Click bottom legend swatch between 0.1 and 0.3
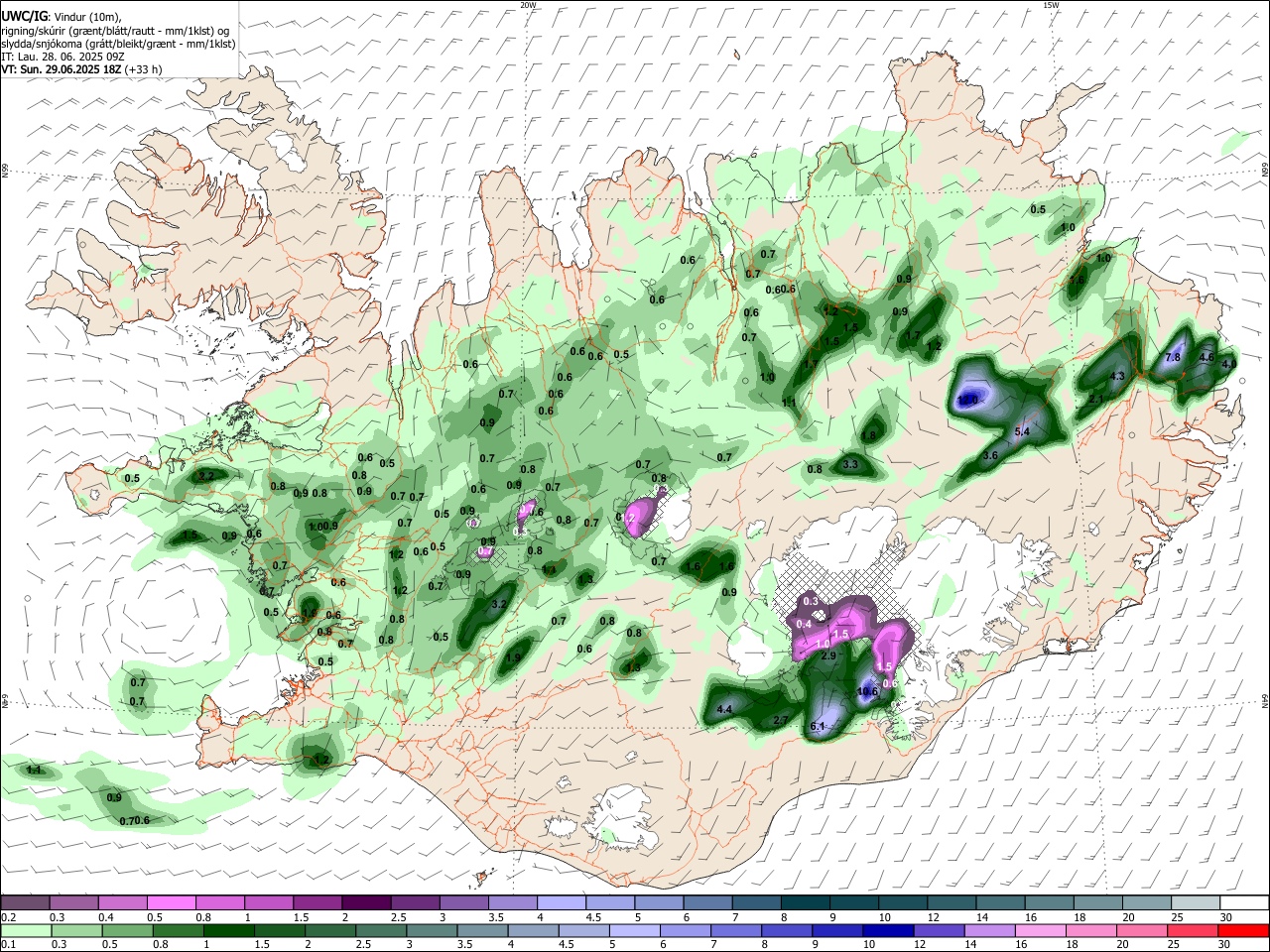This screenshot has width=1270, height=952. pyautogui.click(x=25, y=930)
